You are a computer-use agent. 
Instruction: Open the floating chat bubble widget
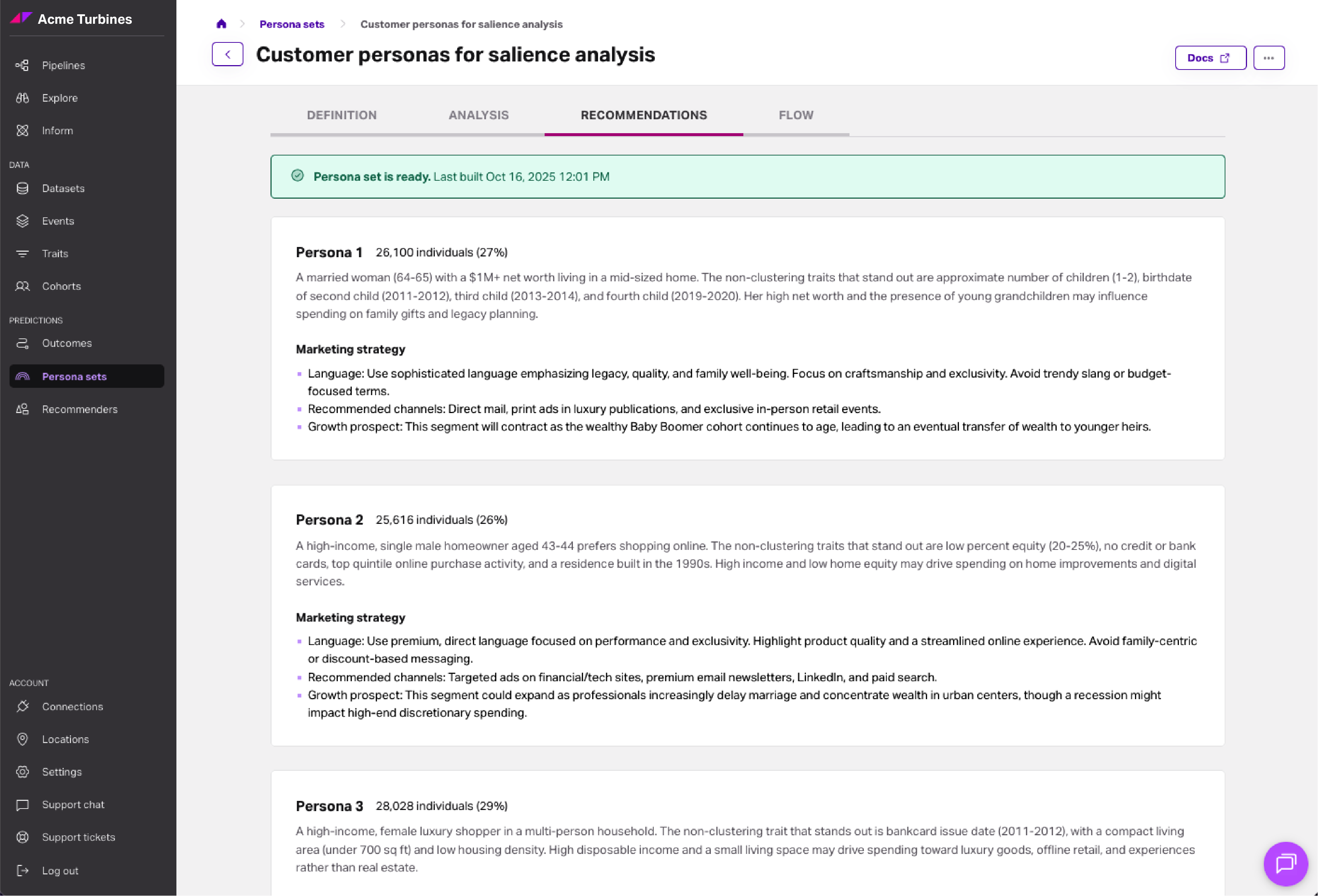(x=1285, y=863)
